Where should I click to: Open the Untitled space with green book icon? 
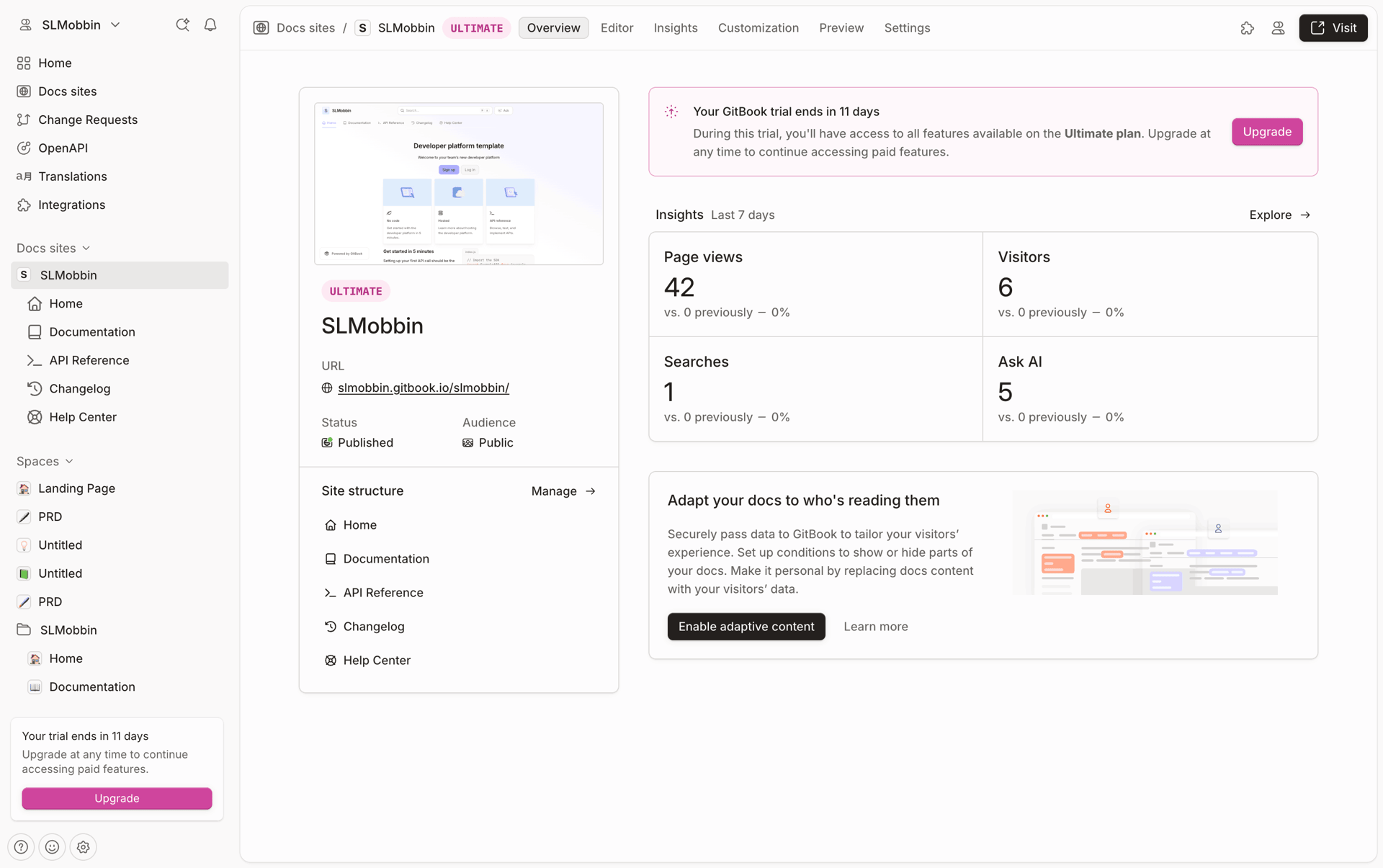120,573
